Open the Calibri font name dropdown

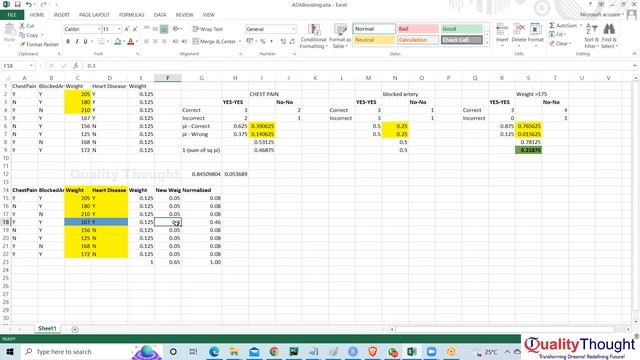99,29
